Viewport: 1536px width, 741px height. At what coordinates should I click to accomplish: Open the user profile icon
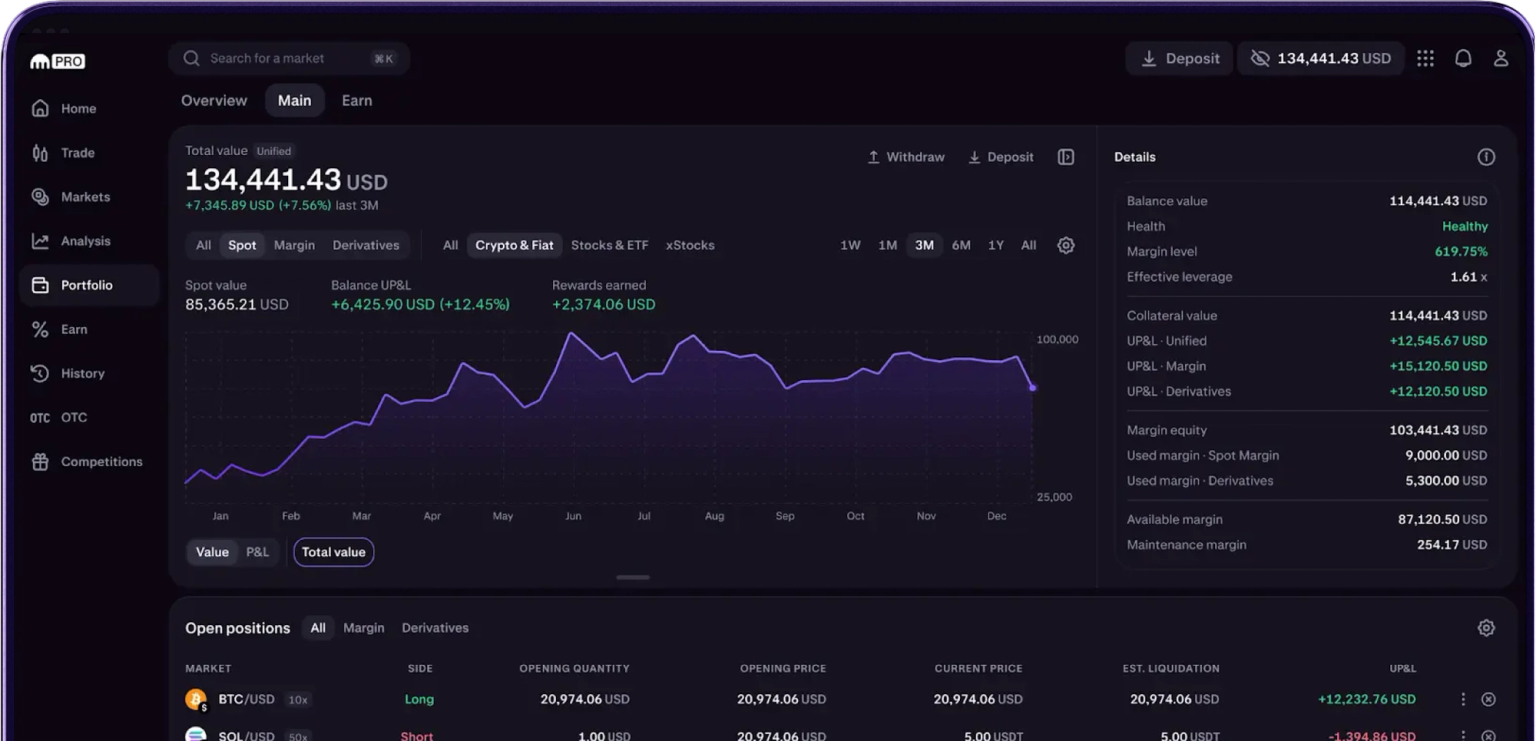coord(1500,59)
